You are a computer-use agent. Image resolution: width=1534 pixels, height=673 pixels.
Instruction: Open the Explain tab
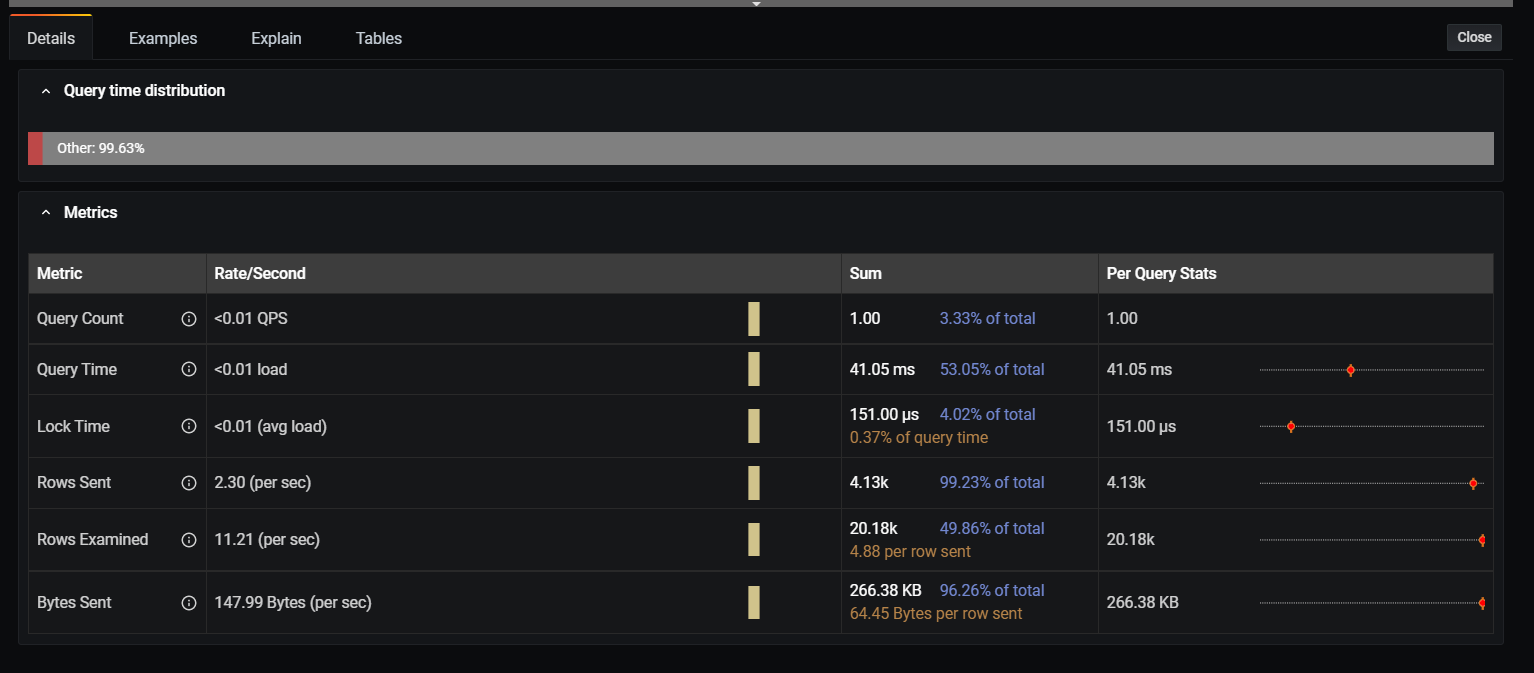point(276,38)
